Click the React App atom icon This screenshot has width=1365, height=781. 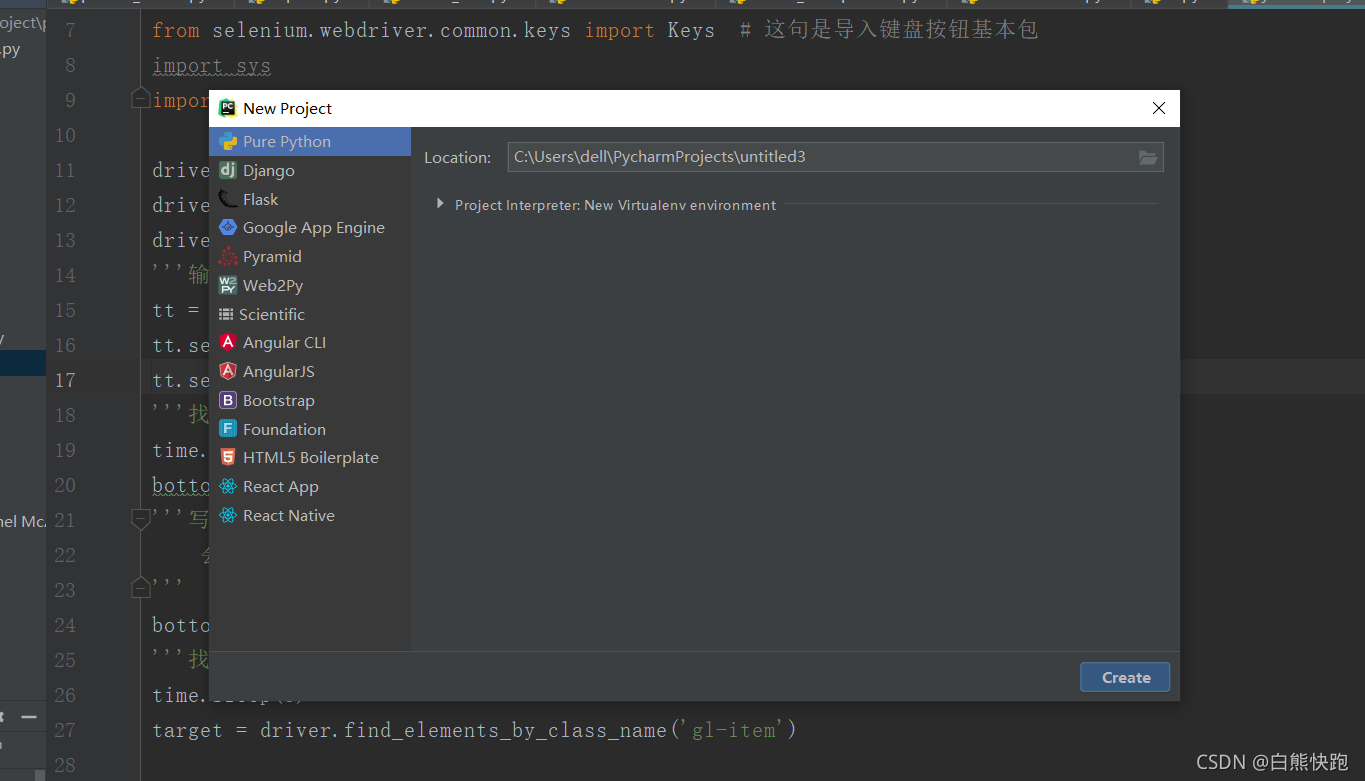pyautogui.click(x=228, y=486)
